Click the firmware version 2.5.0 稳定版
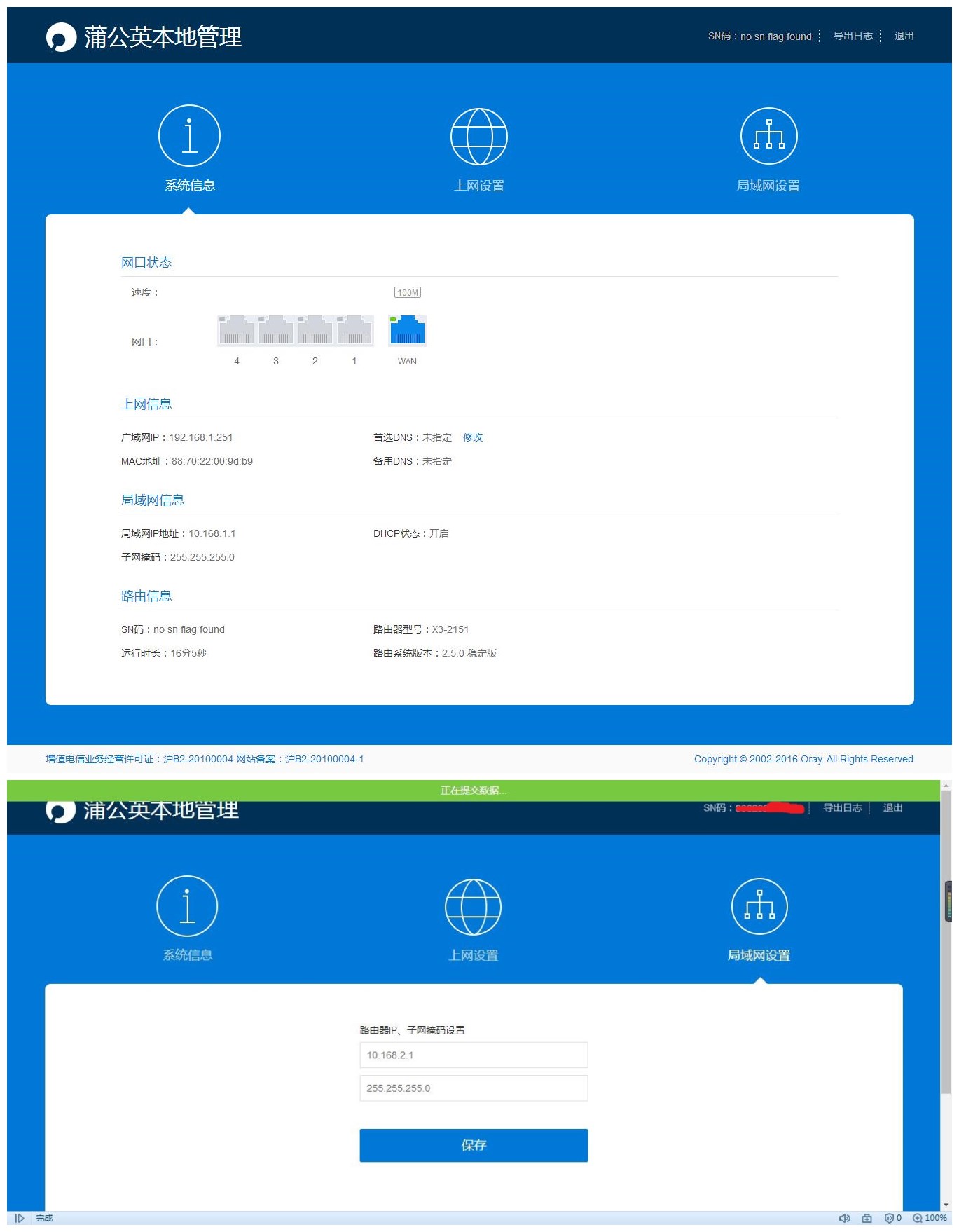Image resolution: width=959 pixels, height=1232 pixels. click(x=469, y=653)
